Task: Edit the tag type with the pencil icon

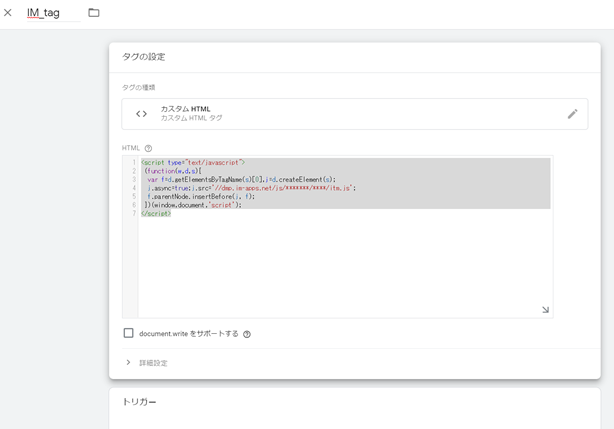Action: coord(572,114)
